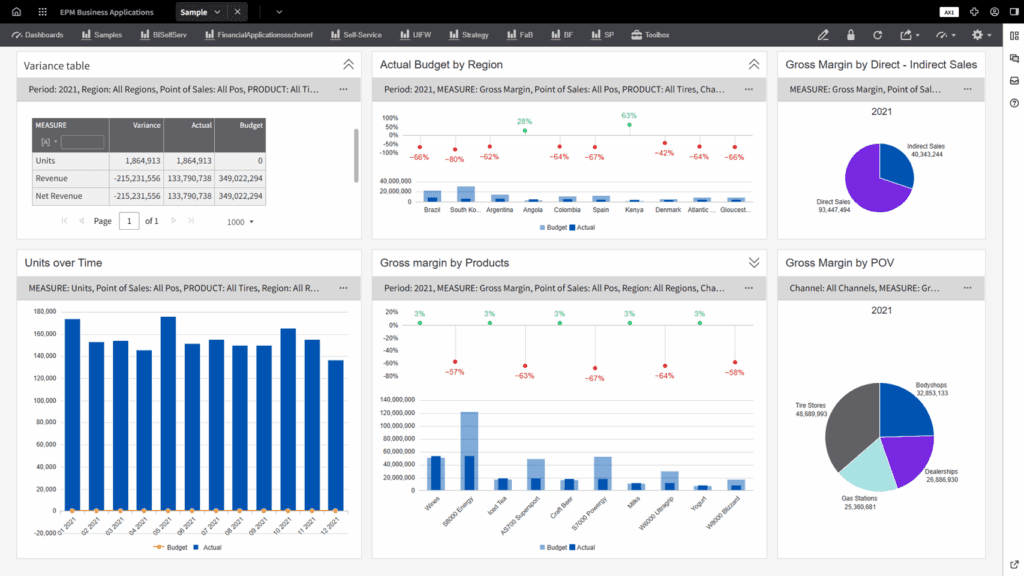The width and height of the screenshot is (1024, 576).
Task: Open the export/share icon in the toolbar
Action: pos(907,34)
